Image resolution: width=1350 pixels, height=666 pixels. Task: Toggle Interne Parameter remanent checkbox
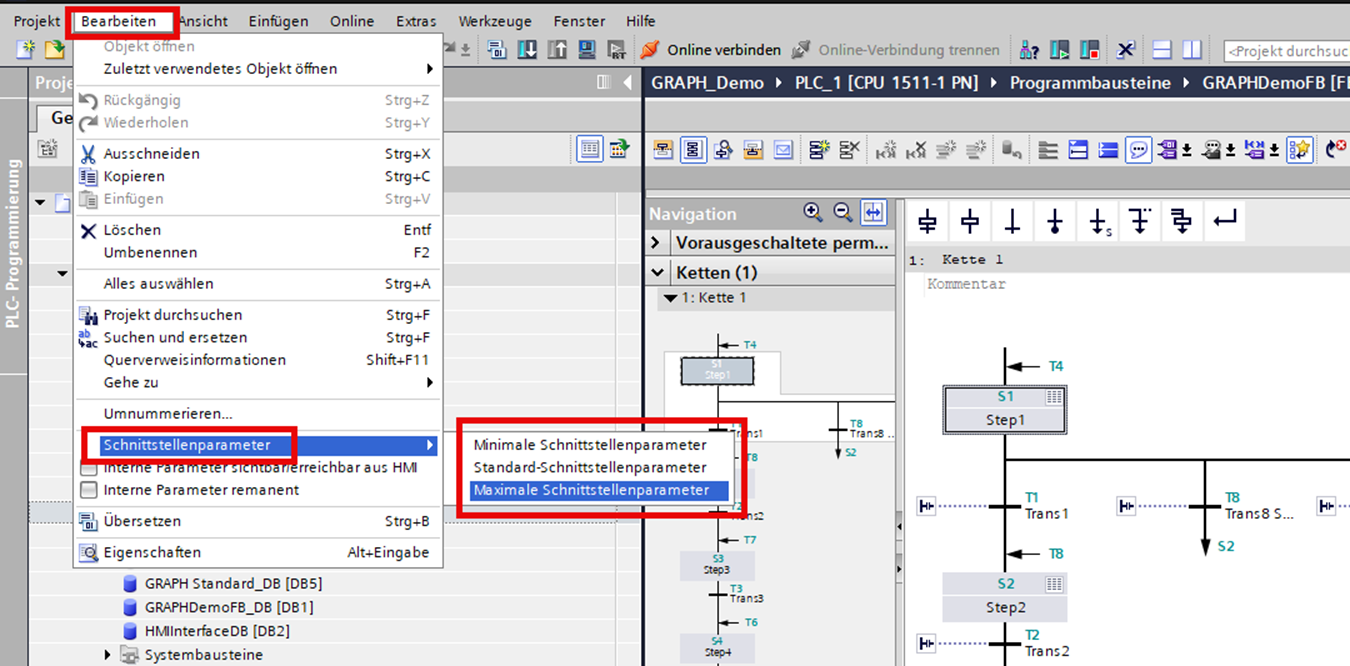(89, 491)
